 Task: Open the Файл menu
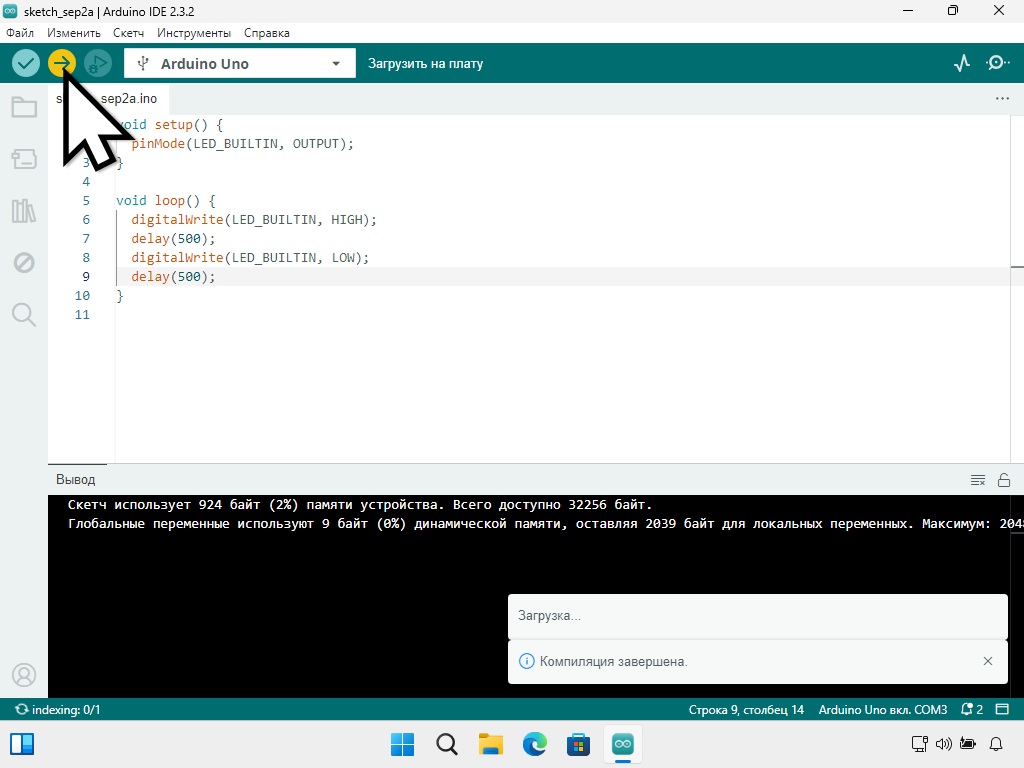20,33
